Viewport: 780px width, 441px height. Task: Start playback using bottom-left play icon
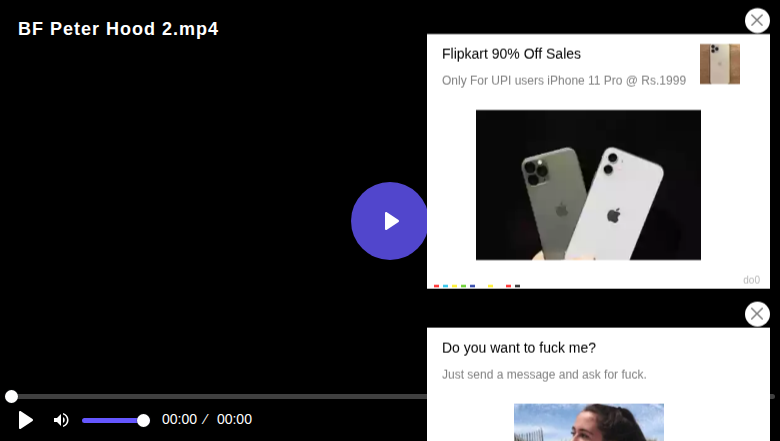pos(25,420)
